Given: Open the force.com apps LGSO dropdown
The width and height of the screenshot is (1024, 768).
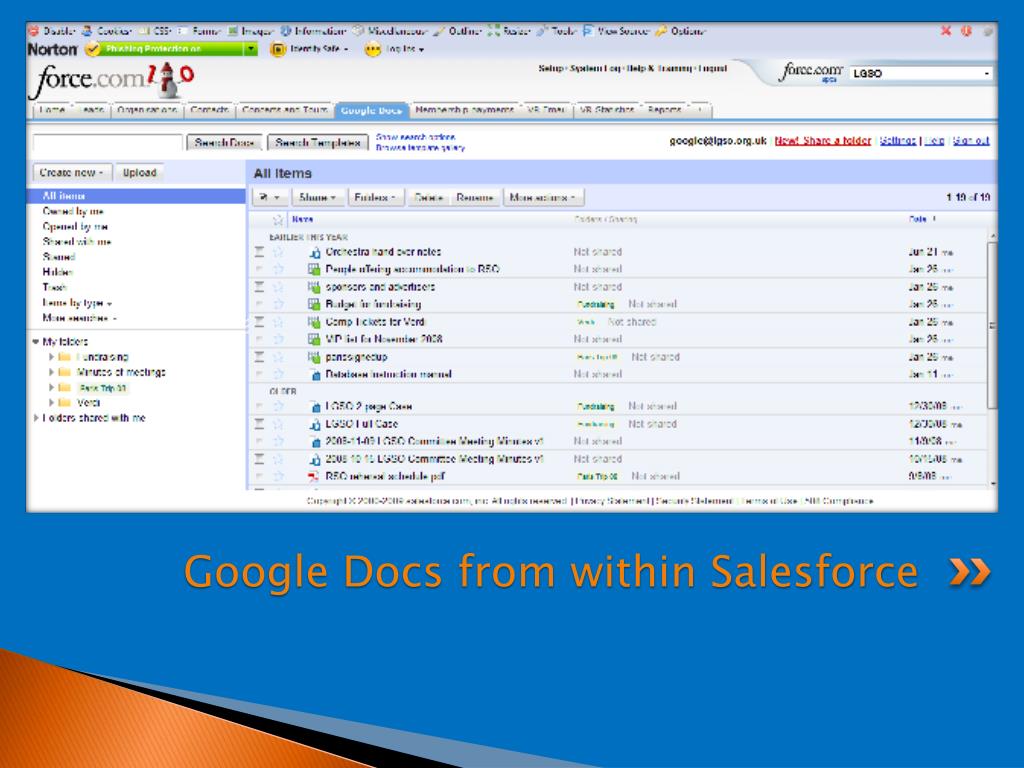Looking at the screenshot, I should (921, 74).
